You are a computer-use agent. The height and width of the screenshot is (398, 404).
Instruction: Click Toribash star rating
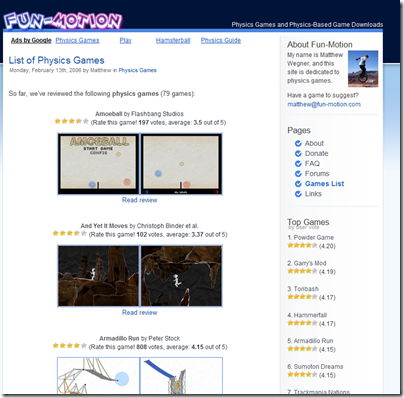point(302,297)
